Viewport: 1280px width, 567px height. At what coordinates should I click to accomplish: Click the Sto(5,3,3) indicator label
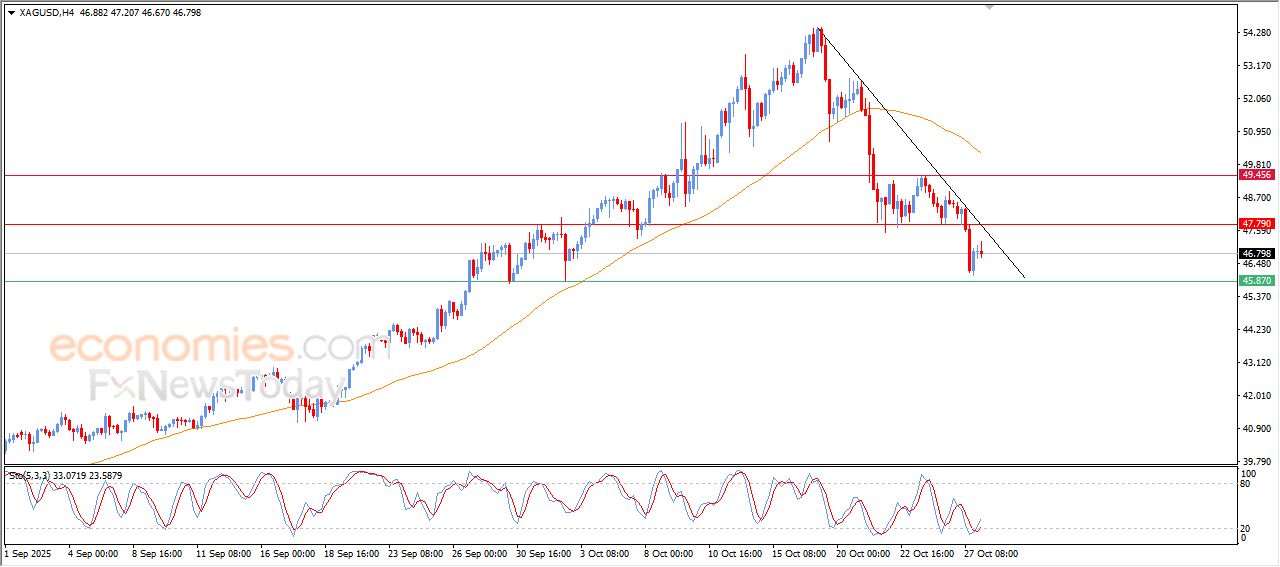click(x=31, y=476)
